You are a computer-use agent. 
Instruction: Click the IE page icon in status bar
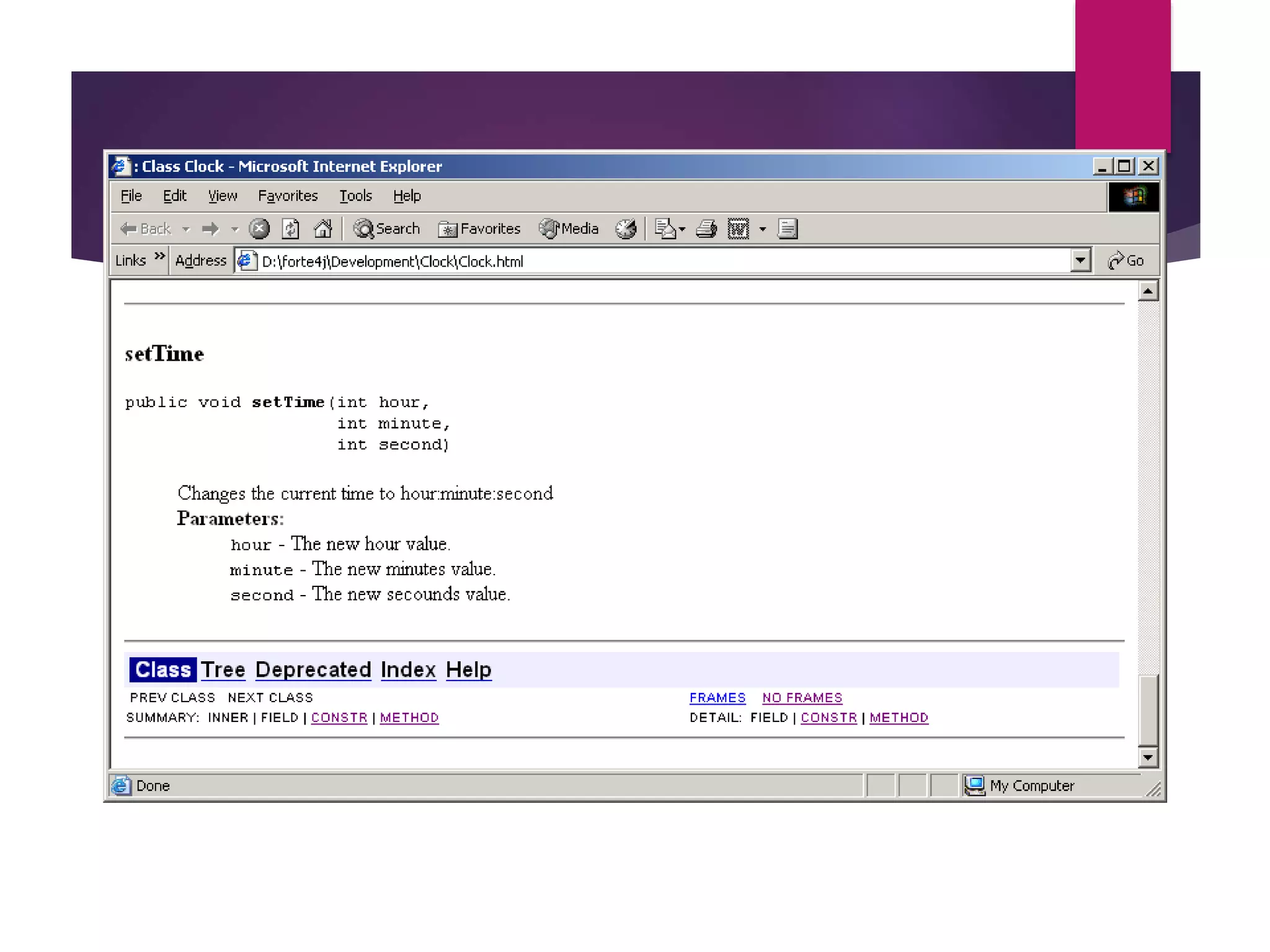tap(121, 786)
